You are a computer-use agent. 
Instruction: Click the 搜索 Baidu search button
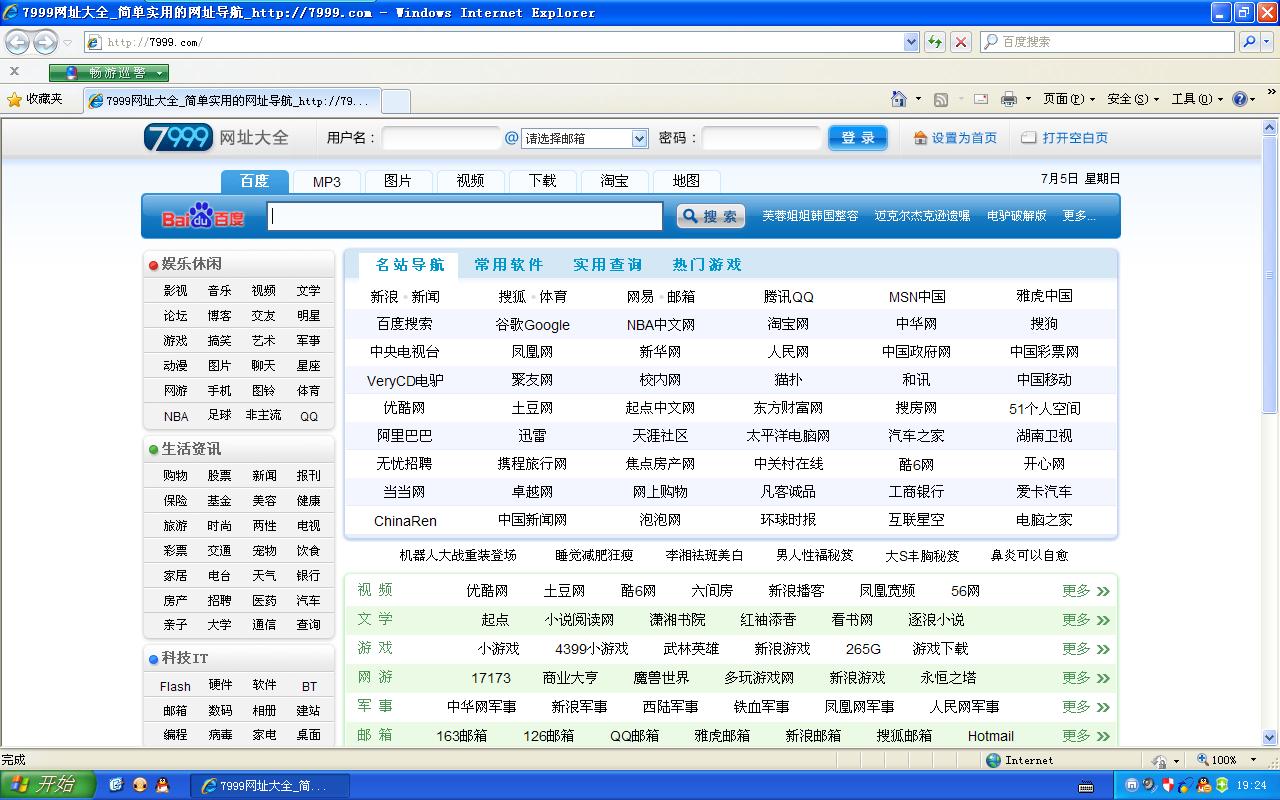pyautogui.click(x=710, y=216)
